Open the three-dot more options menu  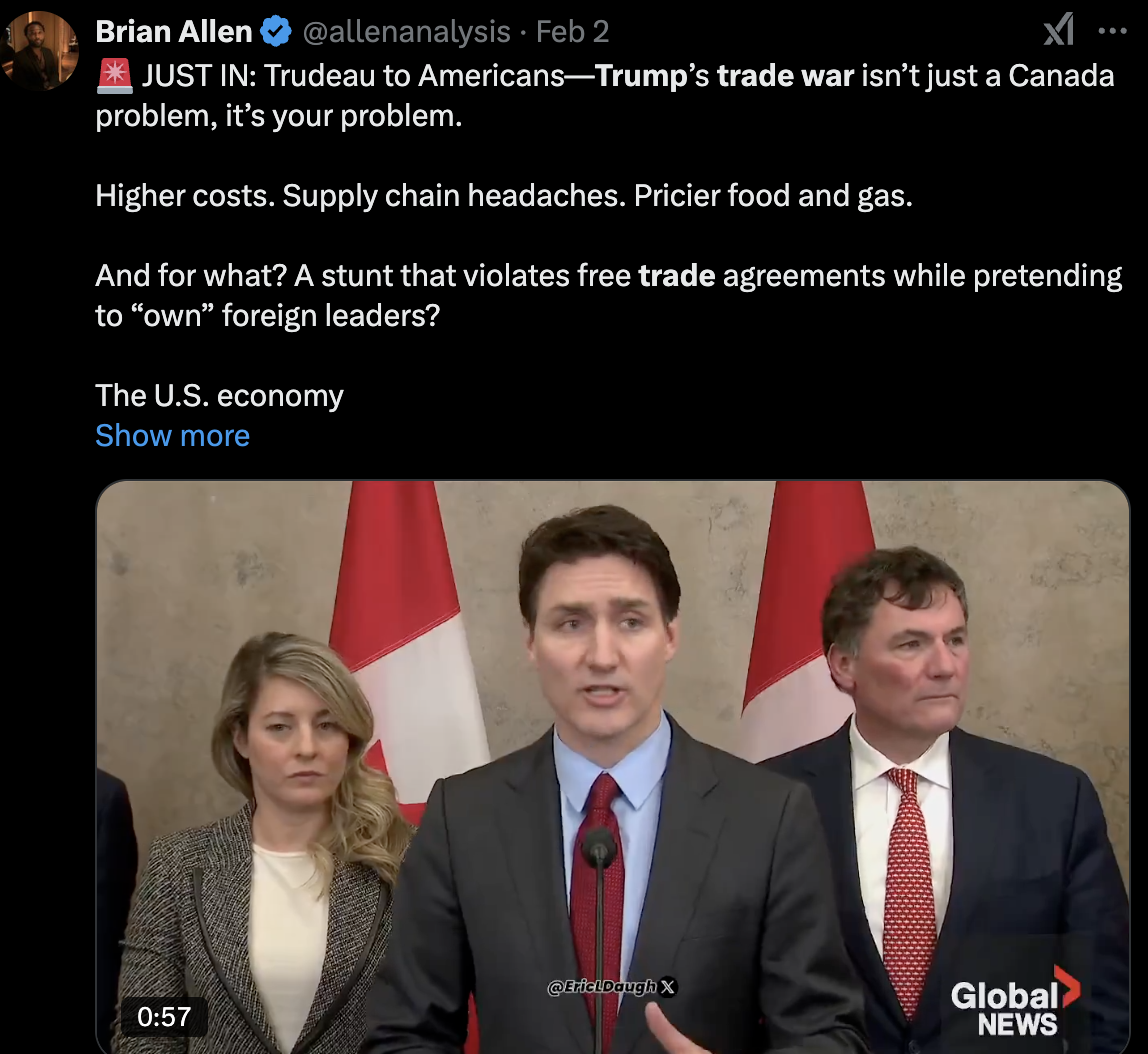pos(1112,31)
